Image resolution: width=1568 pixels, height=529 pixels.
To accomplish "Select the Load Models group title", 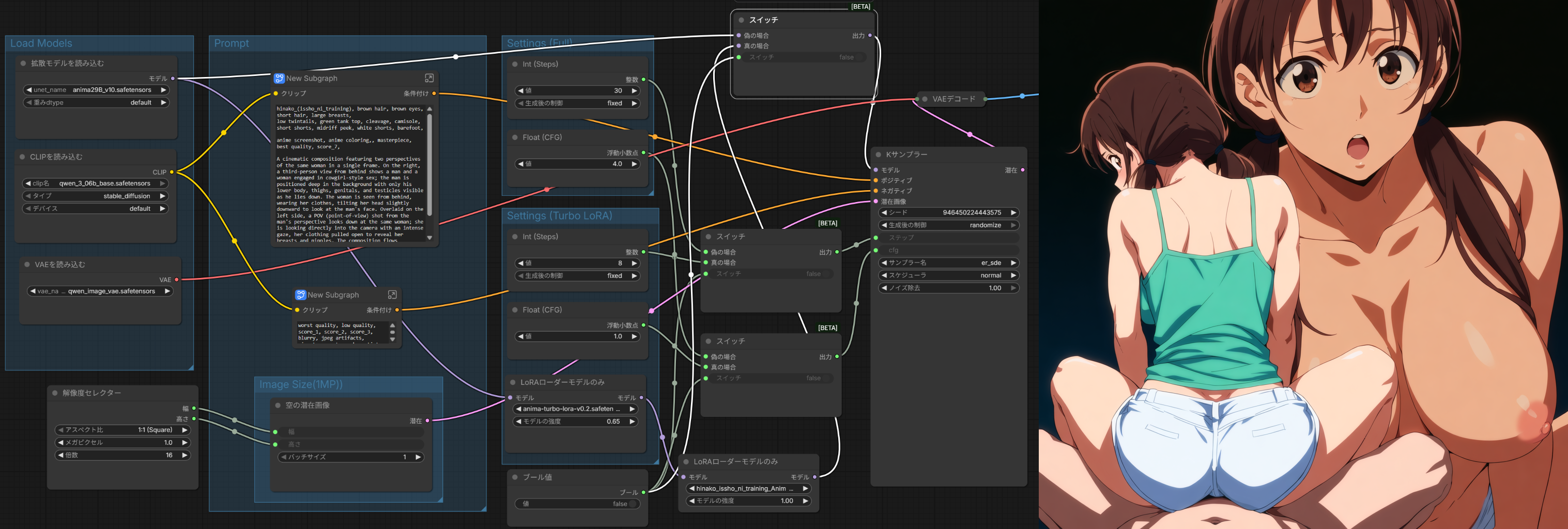I will (x=41, y=43).
